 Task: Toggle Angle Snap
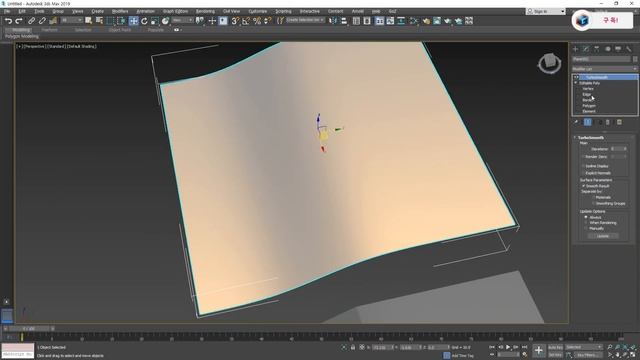pos(246,21)
